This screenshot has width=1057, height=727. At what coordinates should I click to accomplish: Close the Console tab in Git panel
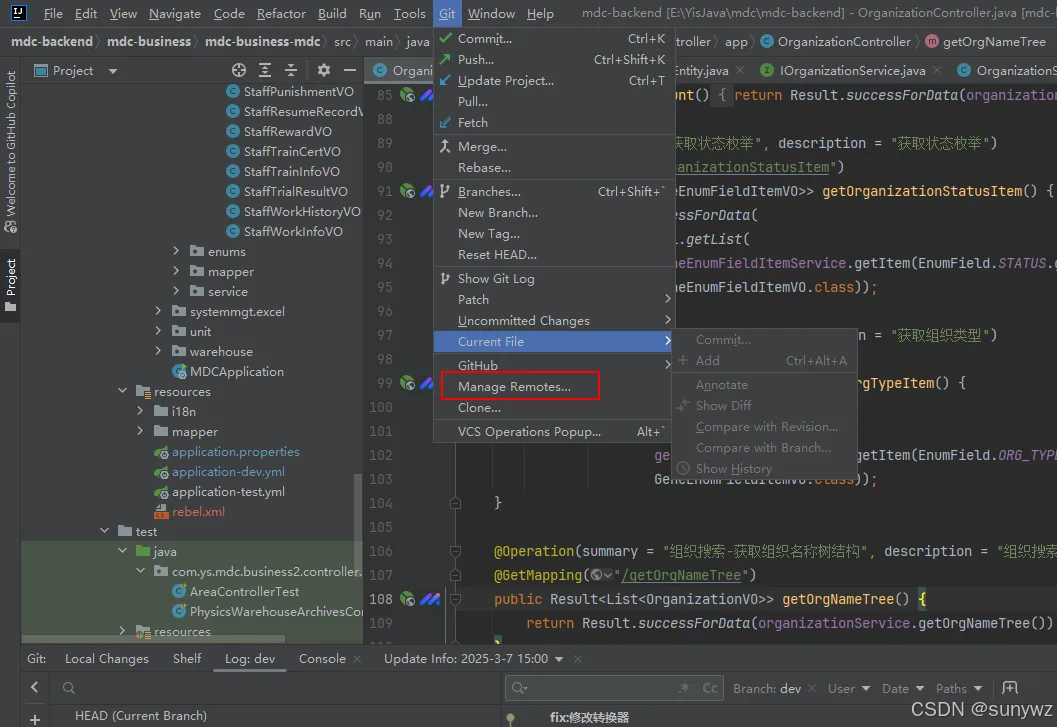[x=357, y=660]
